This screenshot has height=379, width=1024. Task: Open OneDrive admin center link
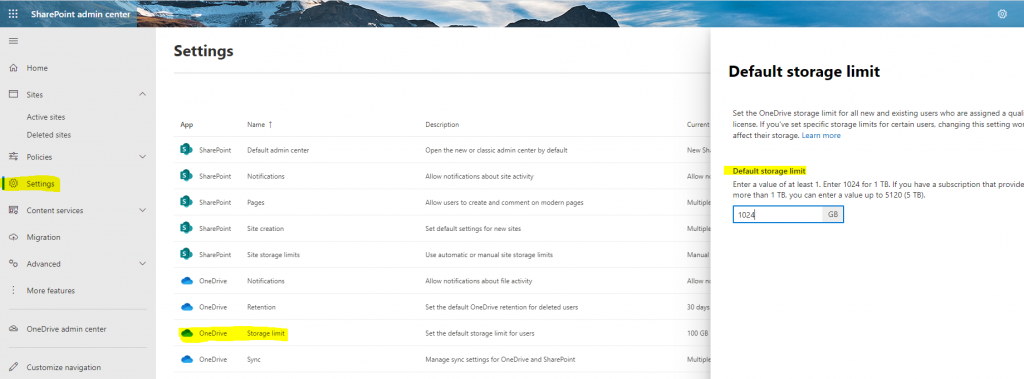pos(67,329)
